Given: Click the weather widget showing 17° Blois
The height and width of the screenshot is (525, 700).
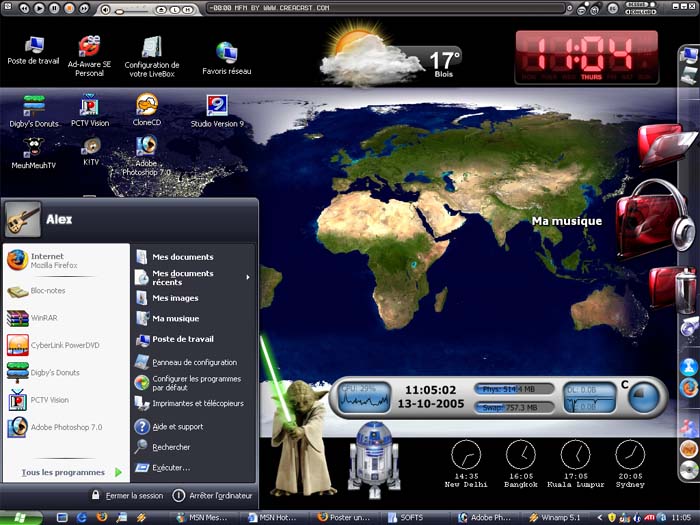Looking at the screenshot, I should click(x=391, y=54).
